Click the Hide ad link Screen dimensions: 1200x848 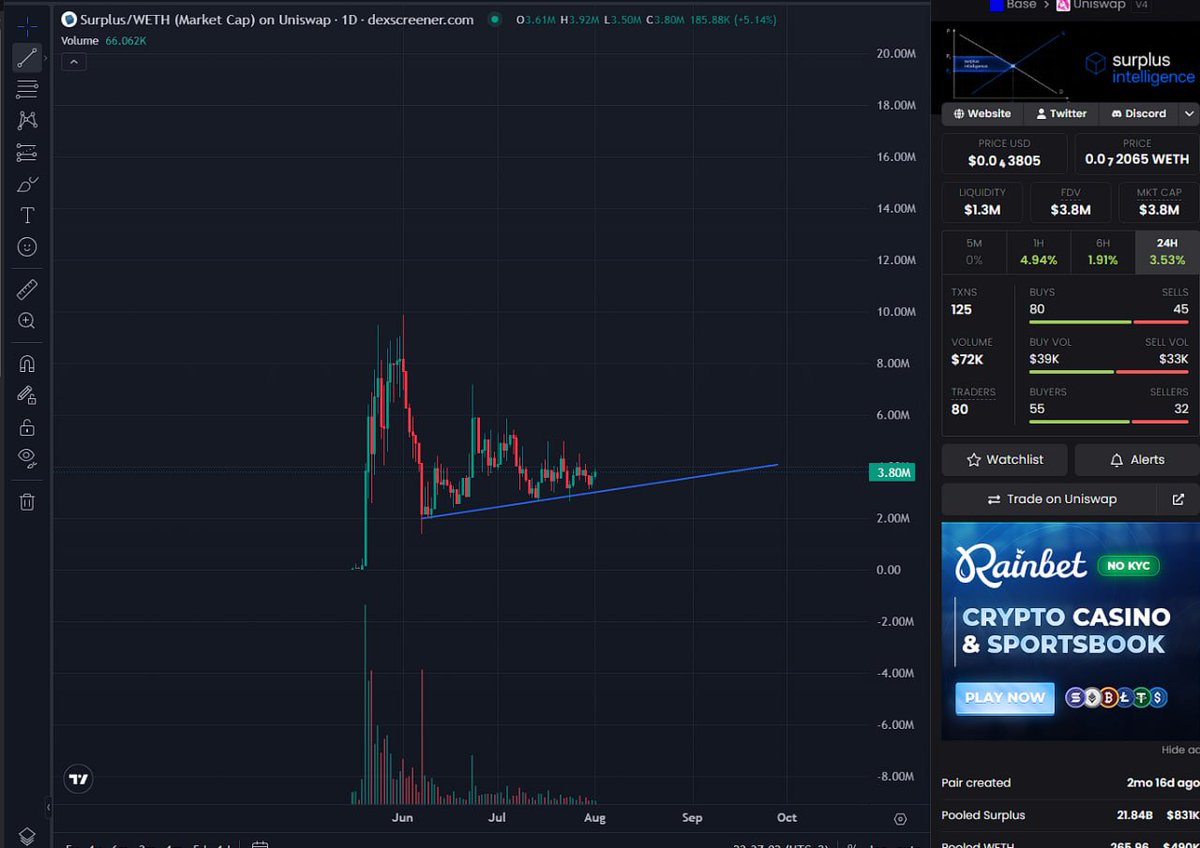[1180, 750]
